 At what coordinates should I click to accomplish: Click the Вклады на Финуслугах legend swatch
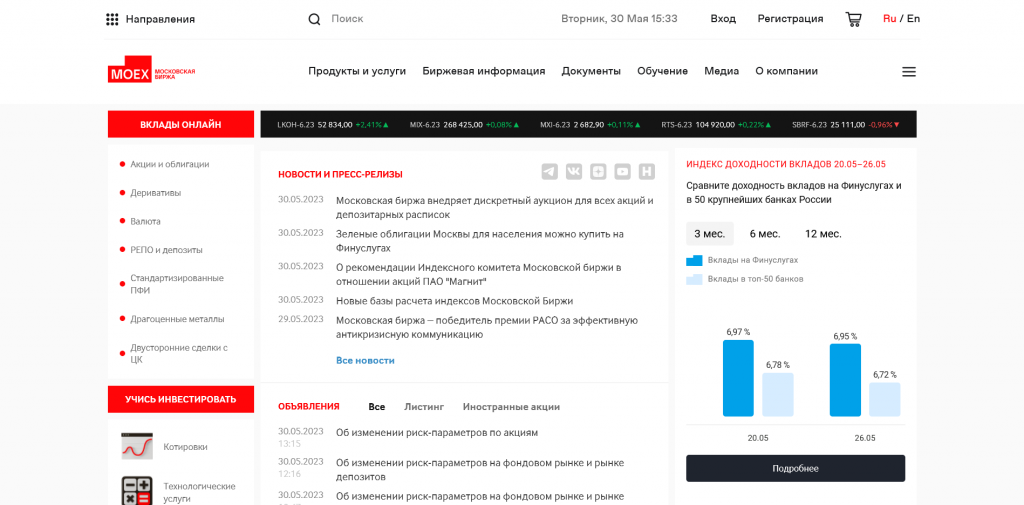click(694, 260)
